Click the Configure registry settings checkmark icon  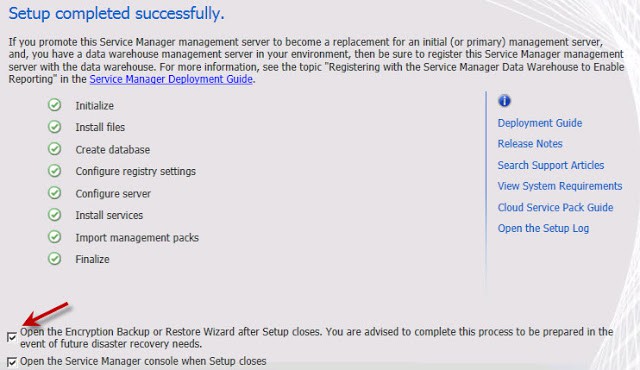54,171
